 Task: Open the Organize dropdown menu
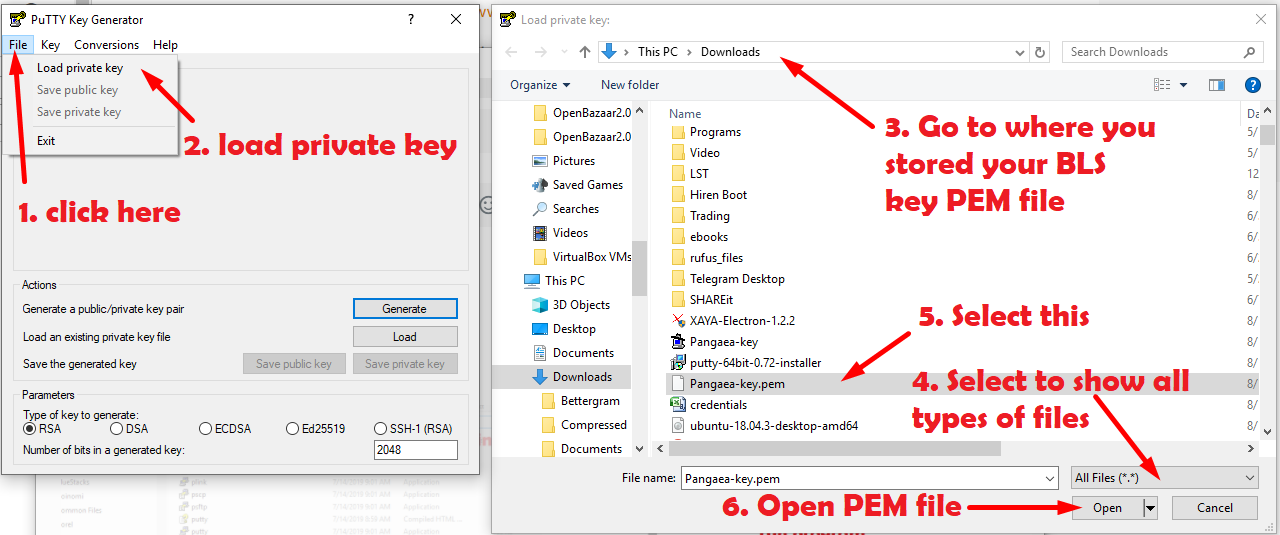point(540,85)
